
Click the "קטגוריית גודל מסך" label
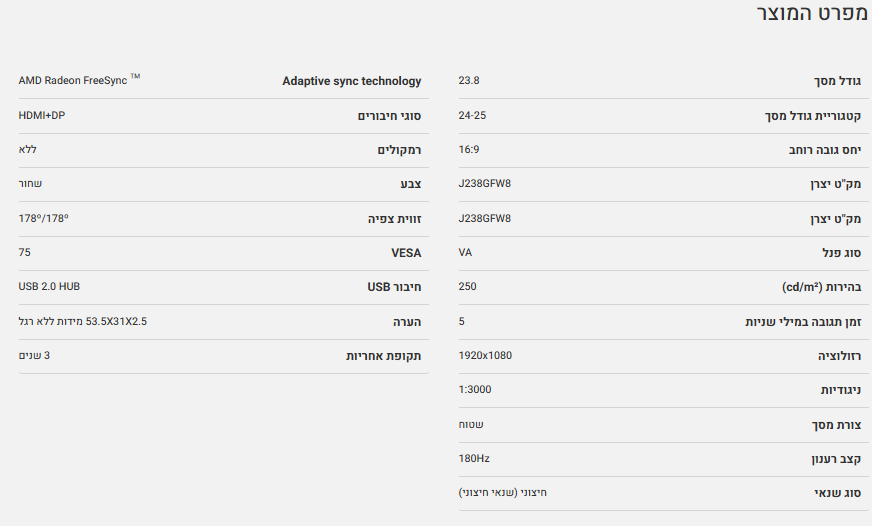[x=813, y=116]
